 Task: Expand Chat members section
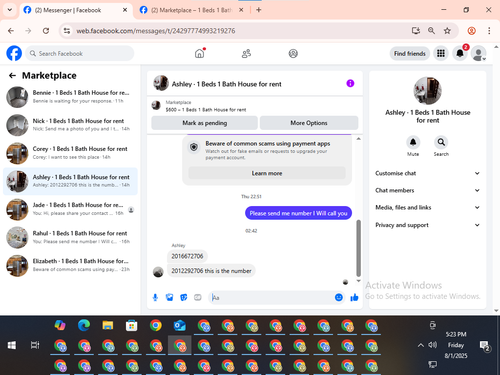[x=428, y=190]
